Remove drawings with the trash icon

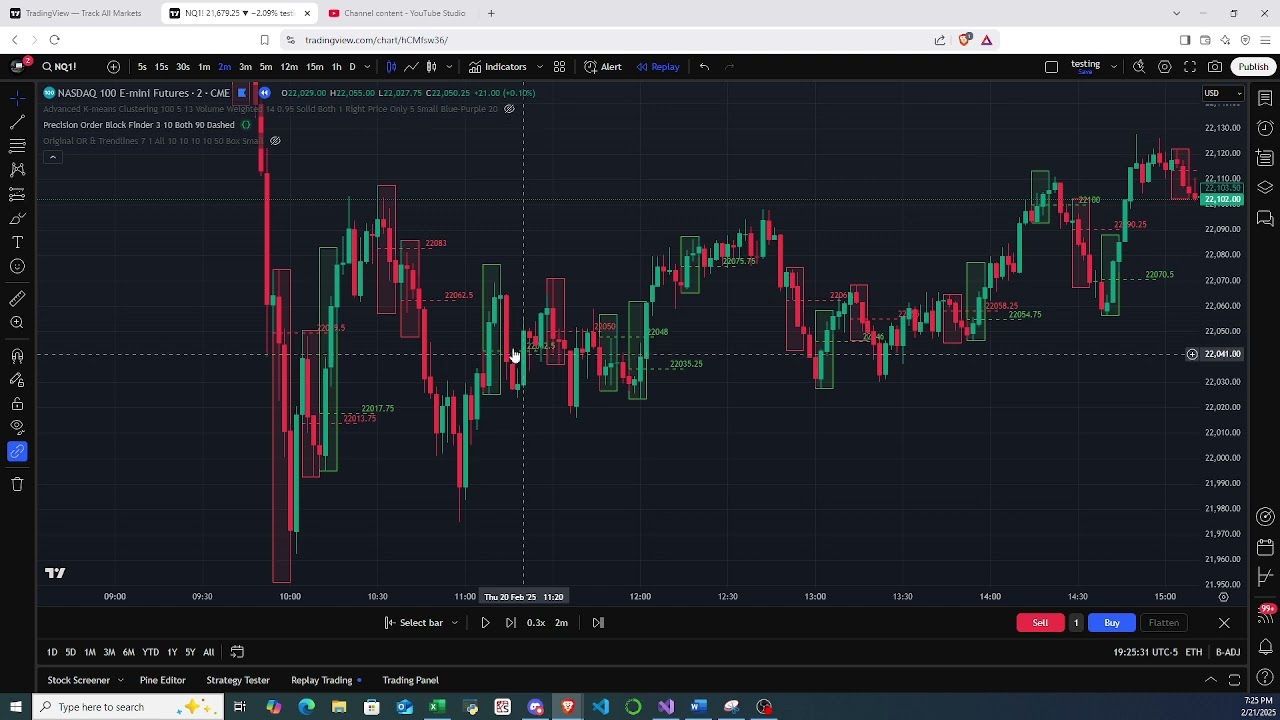point(17,484)
